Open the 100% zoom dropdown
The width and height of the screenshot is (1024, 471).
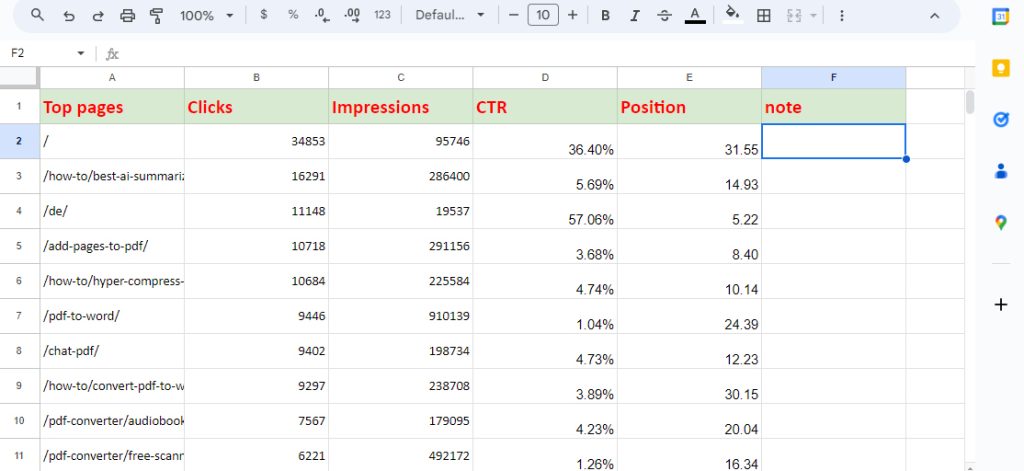point(206,16)
